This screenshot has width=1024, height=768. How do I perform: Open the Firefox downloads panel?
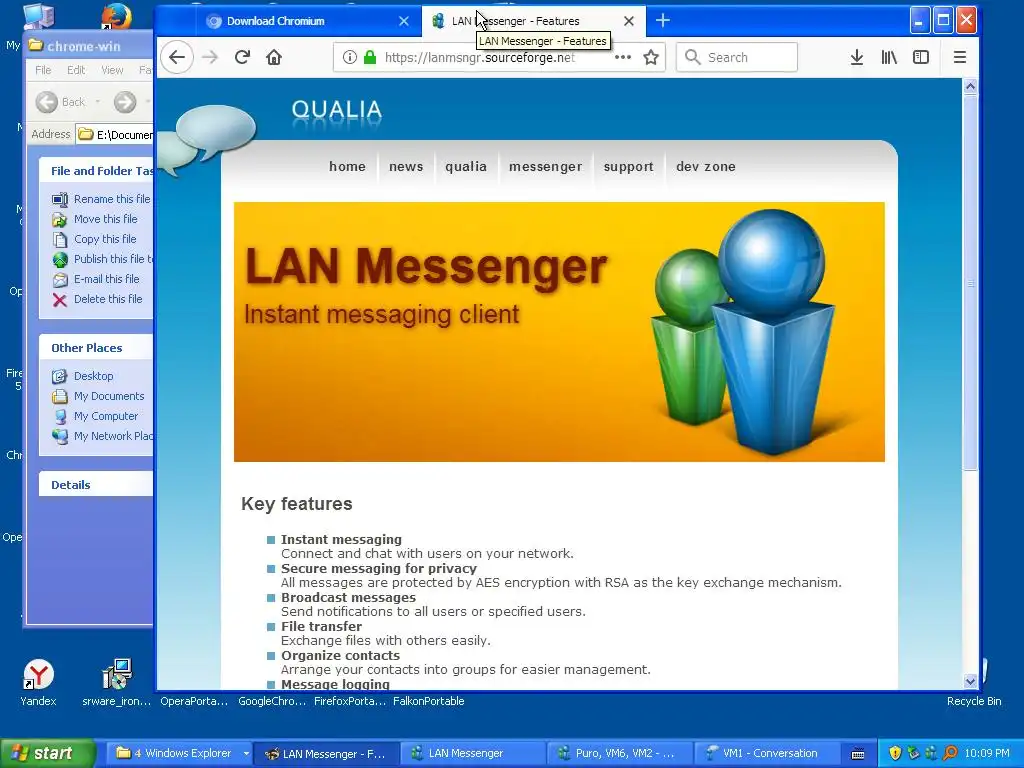[x=857, y=57]
